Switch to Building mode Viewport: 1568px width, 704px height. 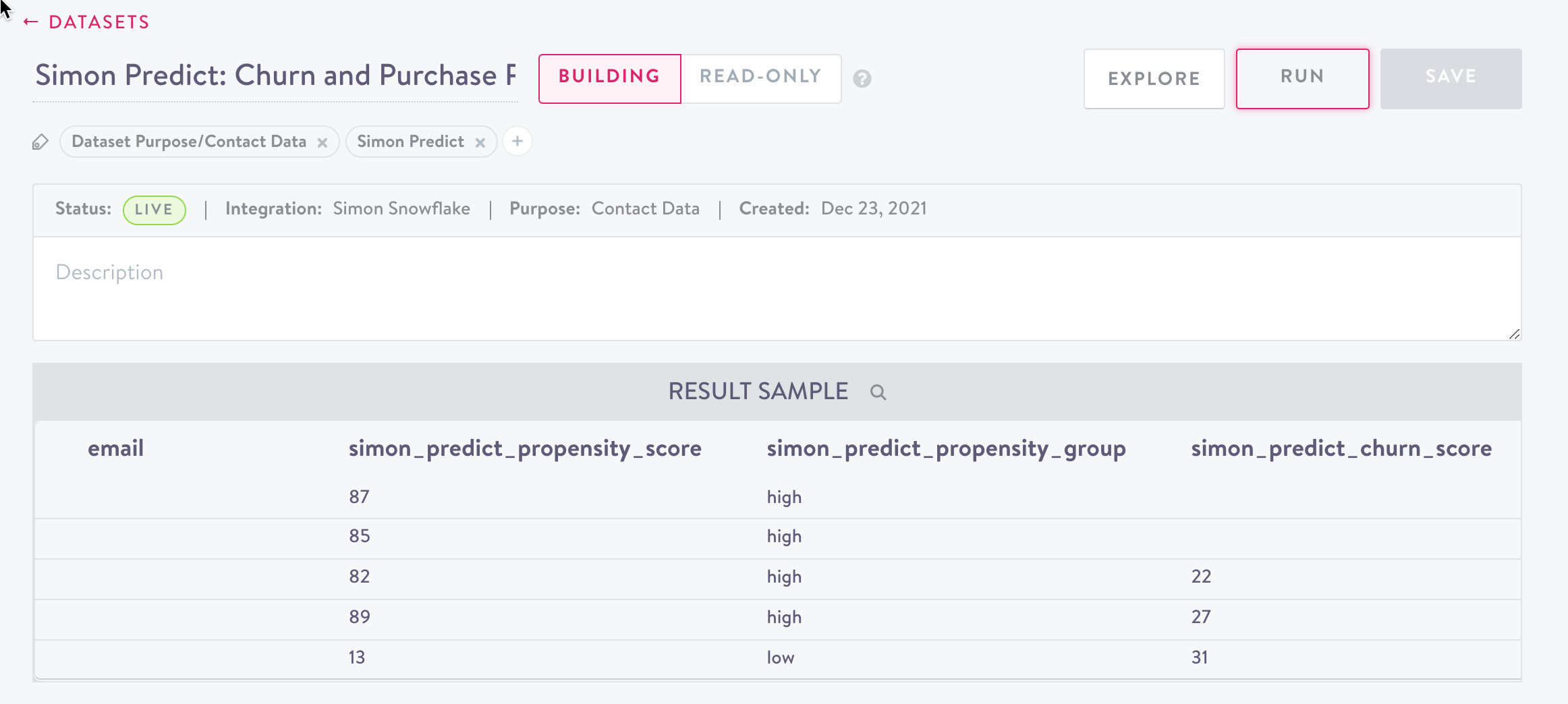pos(609,78)
